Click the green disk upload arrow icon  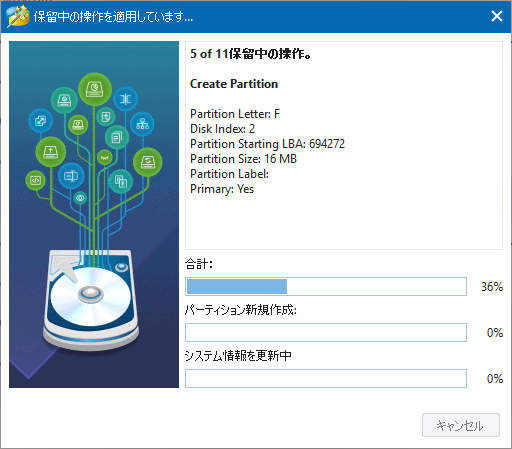51,152
